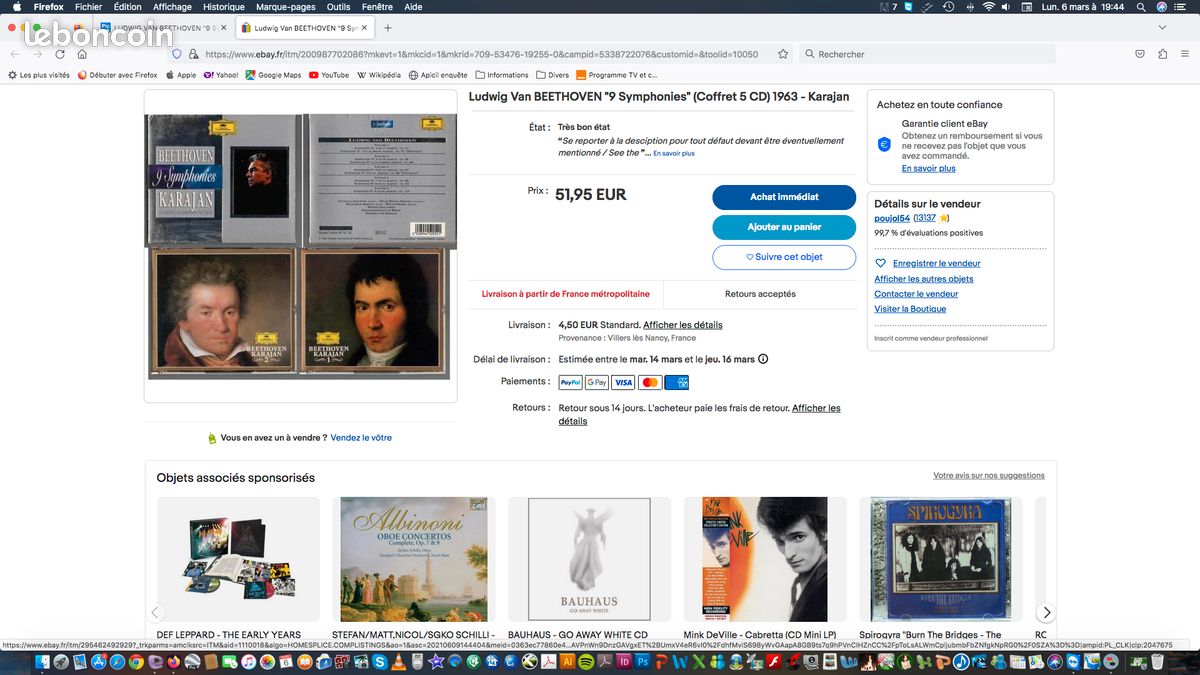Screen dimensions: 1200x675
Task: Click Vendez le vôtre link
Action: tap(361, 438)
